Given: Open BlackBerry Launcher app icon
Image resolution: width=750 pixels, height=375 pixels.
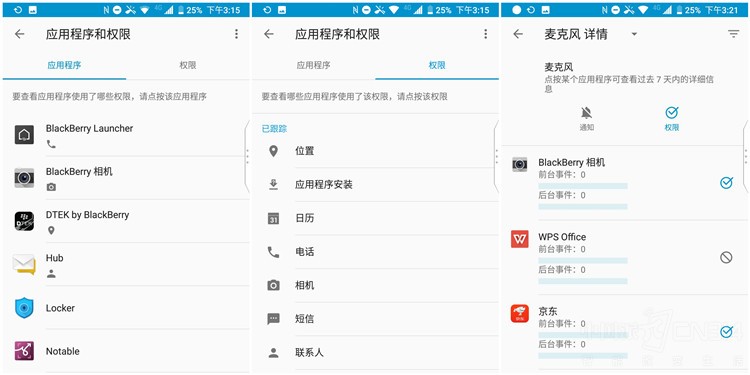Looking at the screenshot, I should 24,135.
